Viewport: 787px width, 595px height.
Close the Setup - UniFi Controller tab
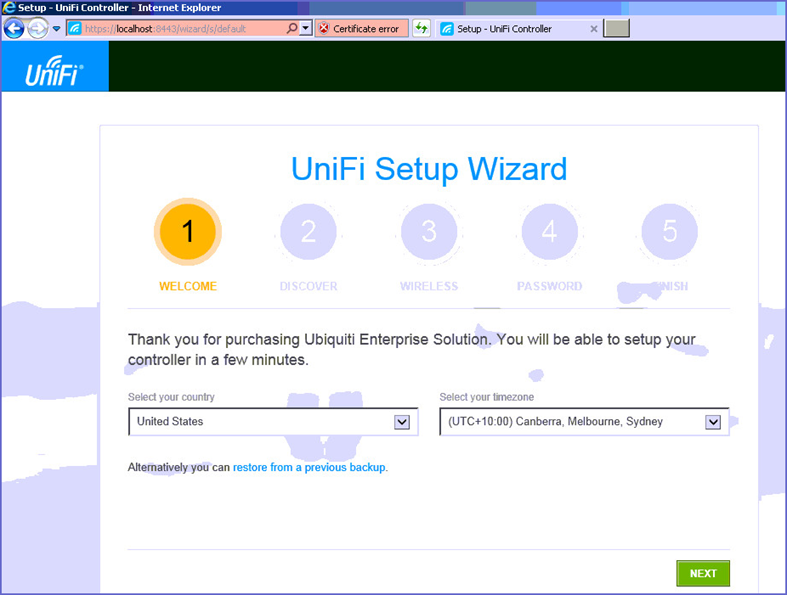coord(594,29)
